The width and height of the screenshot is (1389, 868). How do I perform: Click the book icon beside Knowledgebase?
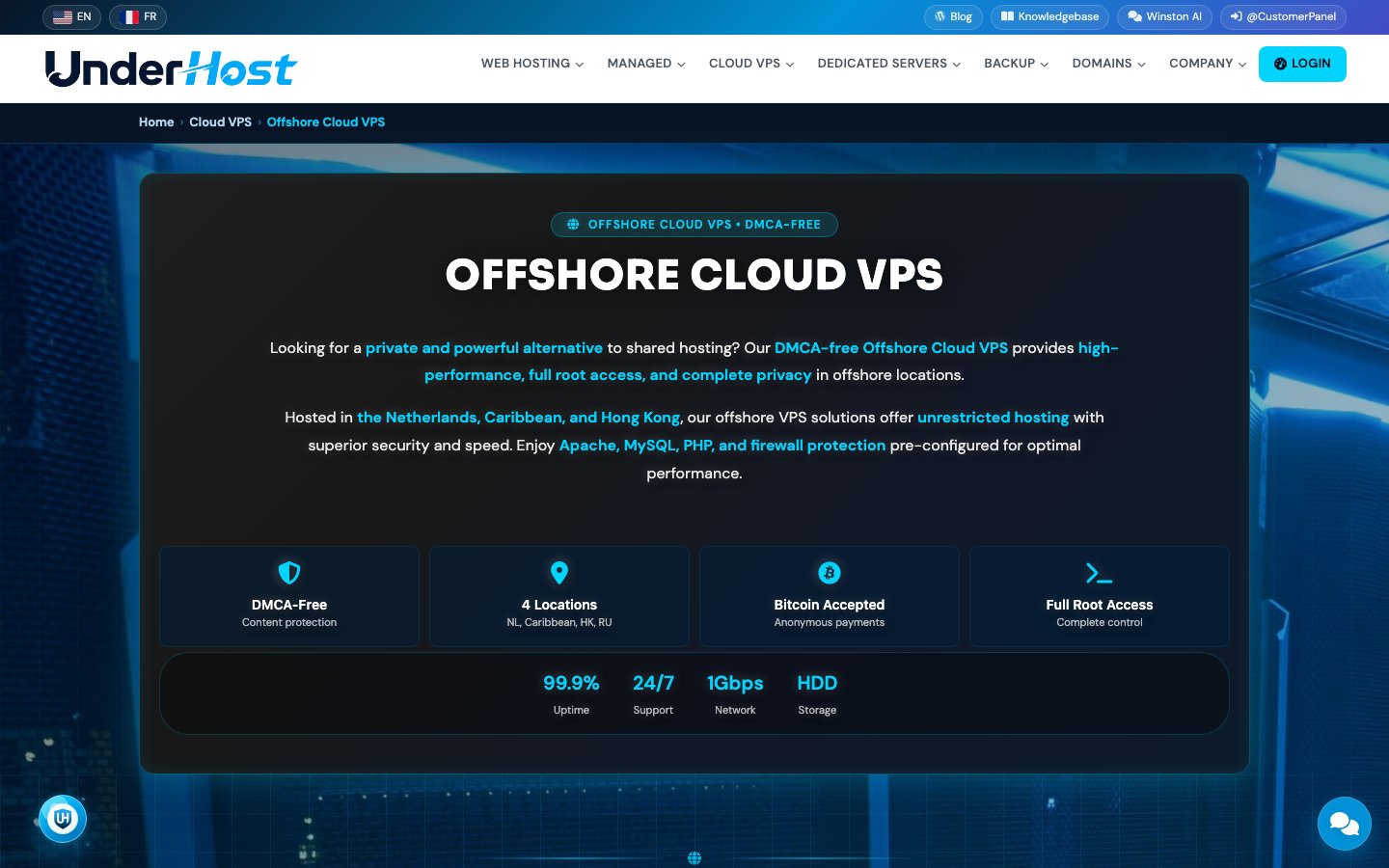pos(1007,16)
